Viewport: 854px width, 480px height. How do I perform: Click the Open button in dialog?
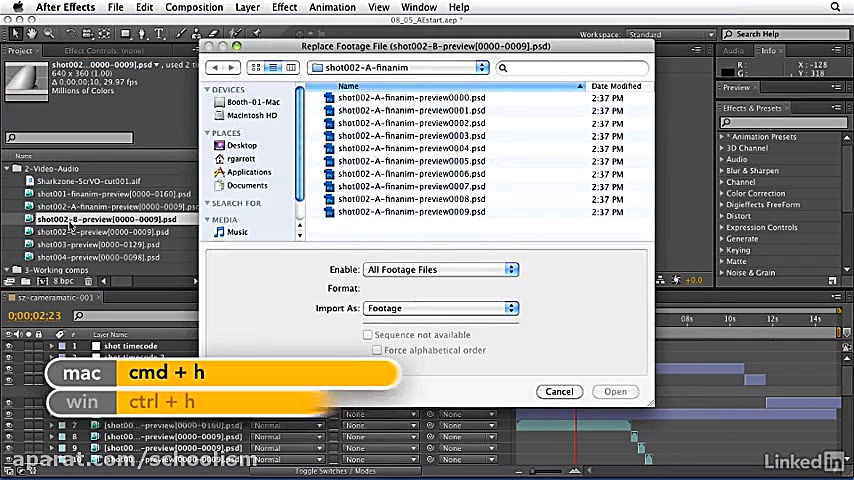[615, 392]
